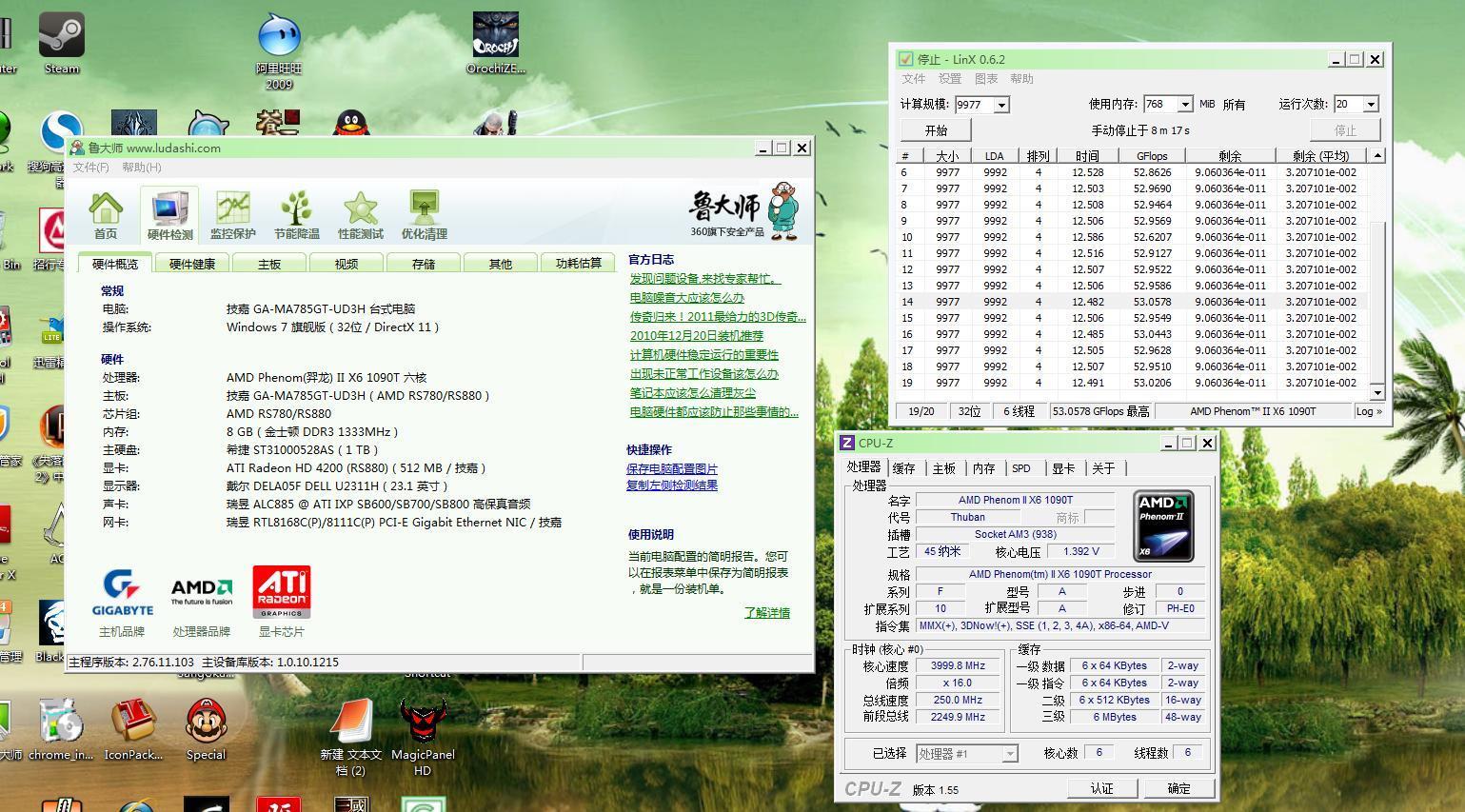Open the 首页 home icon in Ludashi
The height and width of the screenshot is (812, 1465).
tap(106, 214)
